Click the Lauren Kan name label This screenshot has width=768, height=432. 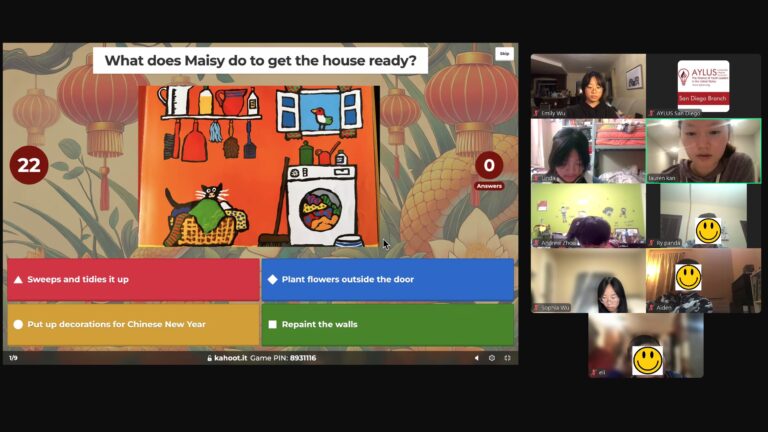click(662, 178)
